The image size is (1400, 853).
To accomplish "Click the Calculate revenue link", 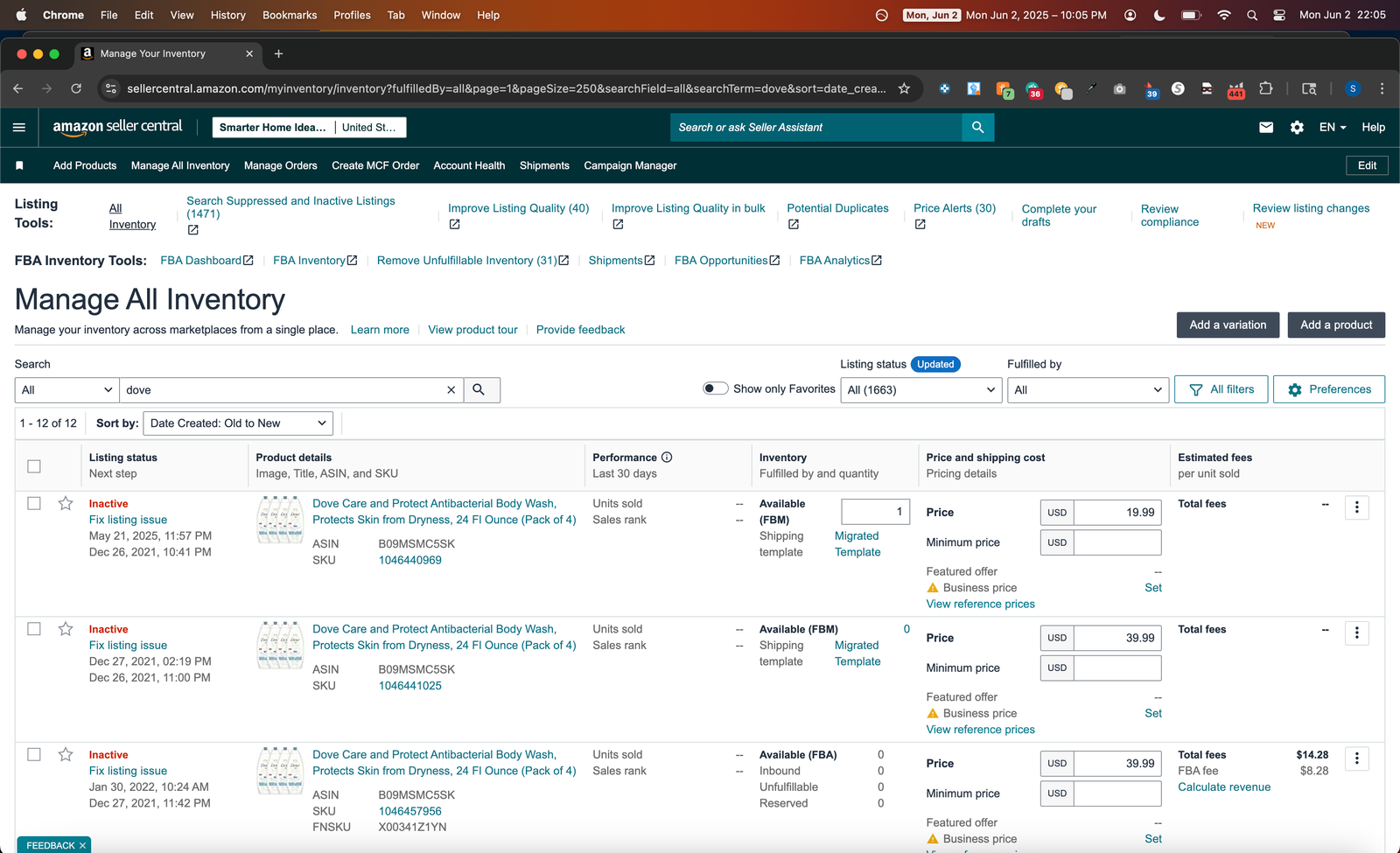I will [x=1224, y=787].
